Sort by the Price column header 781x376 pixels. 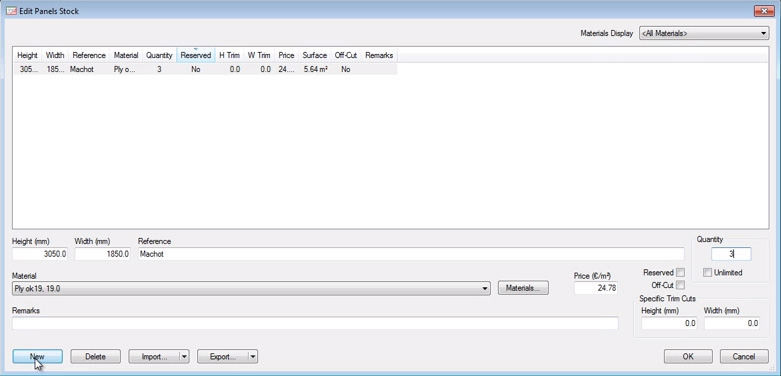click(286, 55)
